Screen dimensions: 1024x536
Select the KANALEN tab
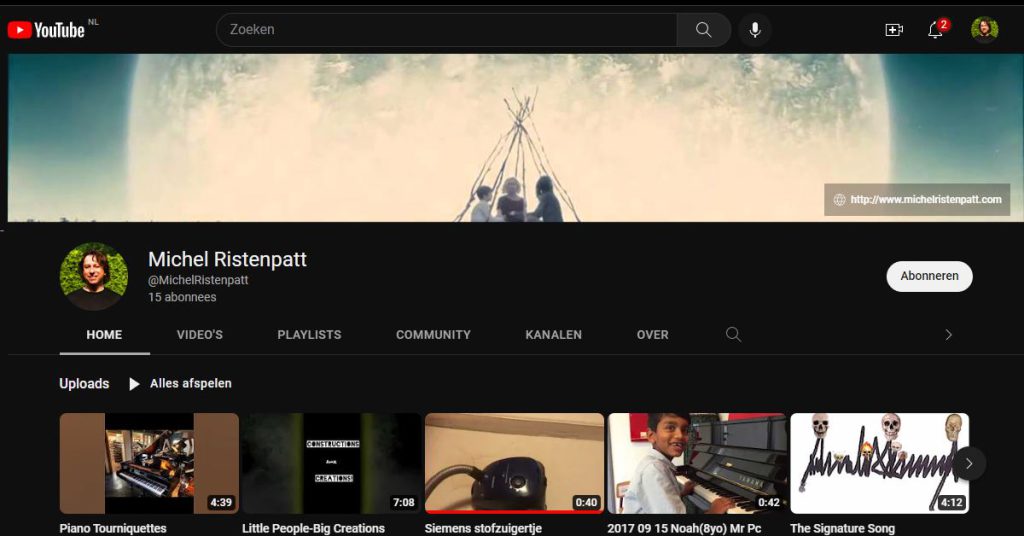click(x=553, y=335)
